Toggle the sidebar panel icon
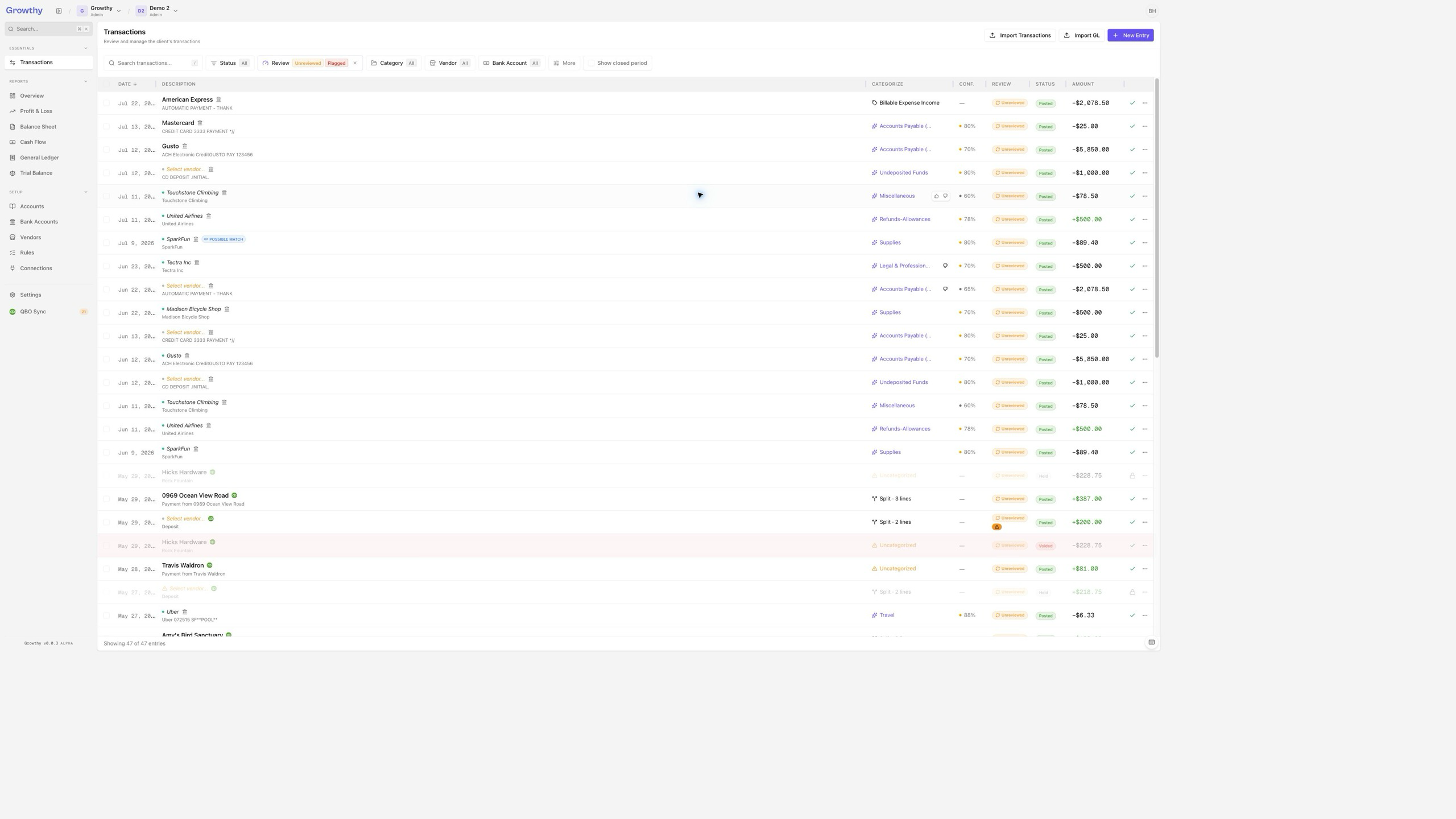This screenshot has width=1456, height=819. click(59, 11)
